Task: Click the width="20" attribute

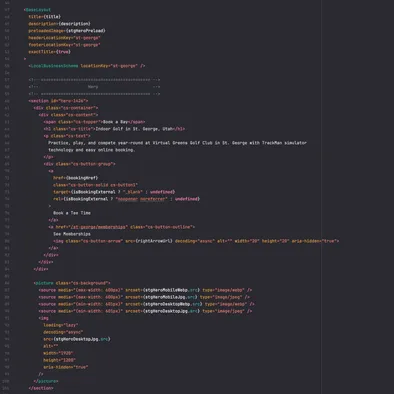Action: (x=247, y=241)
